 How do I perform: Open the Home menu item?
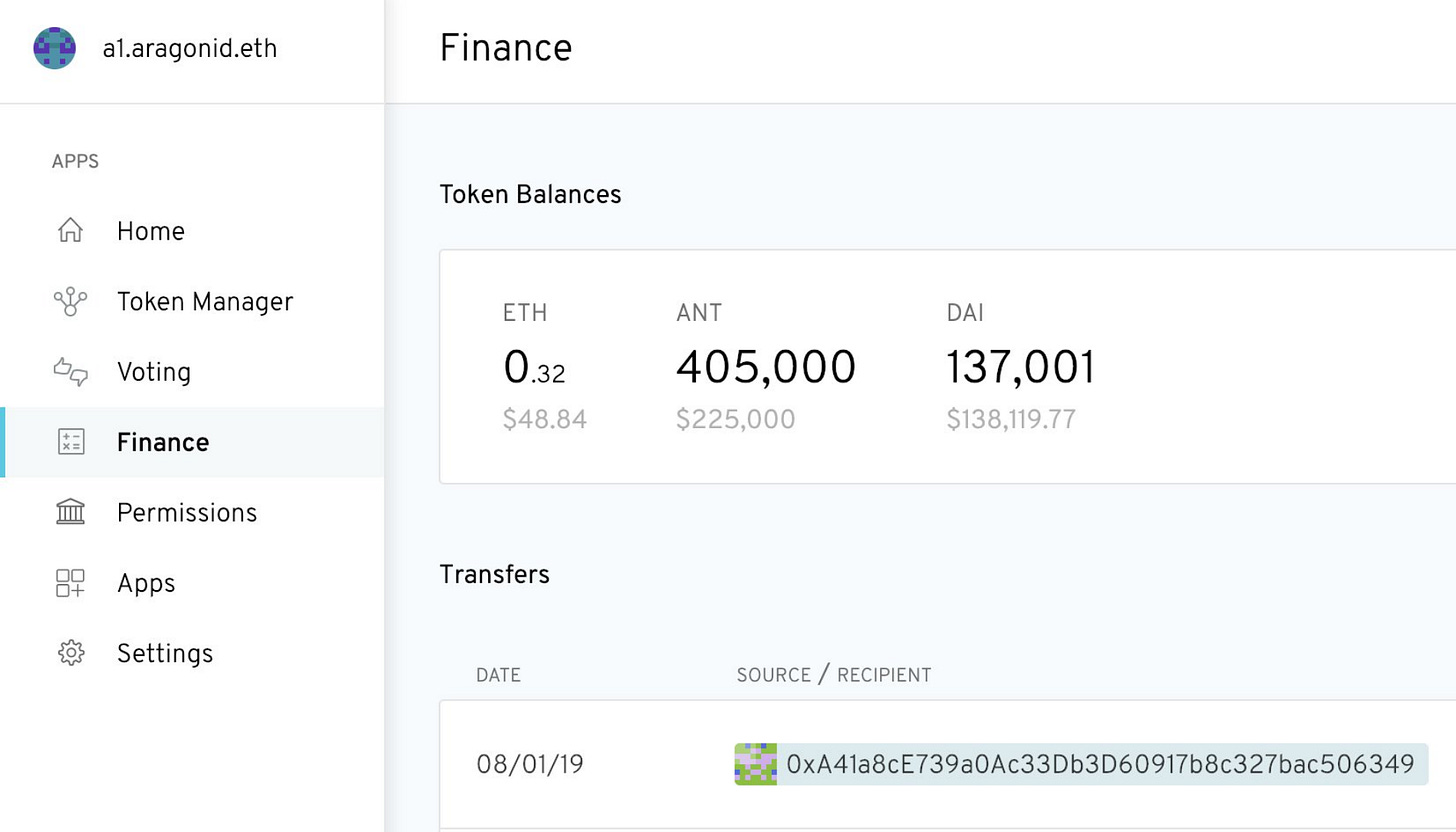[192, 231]
